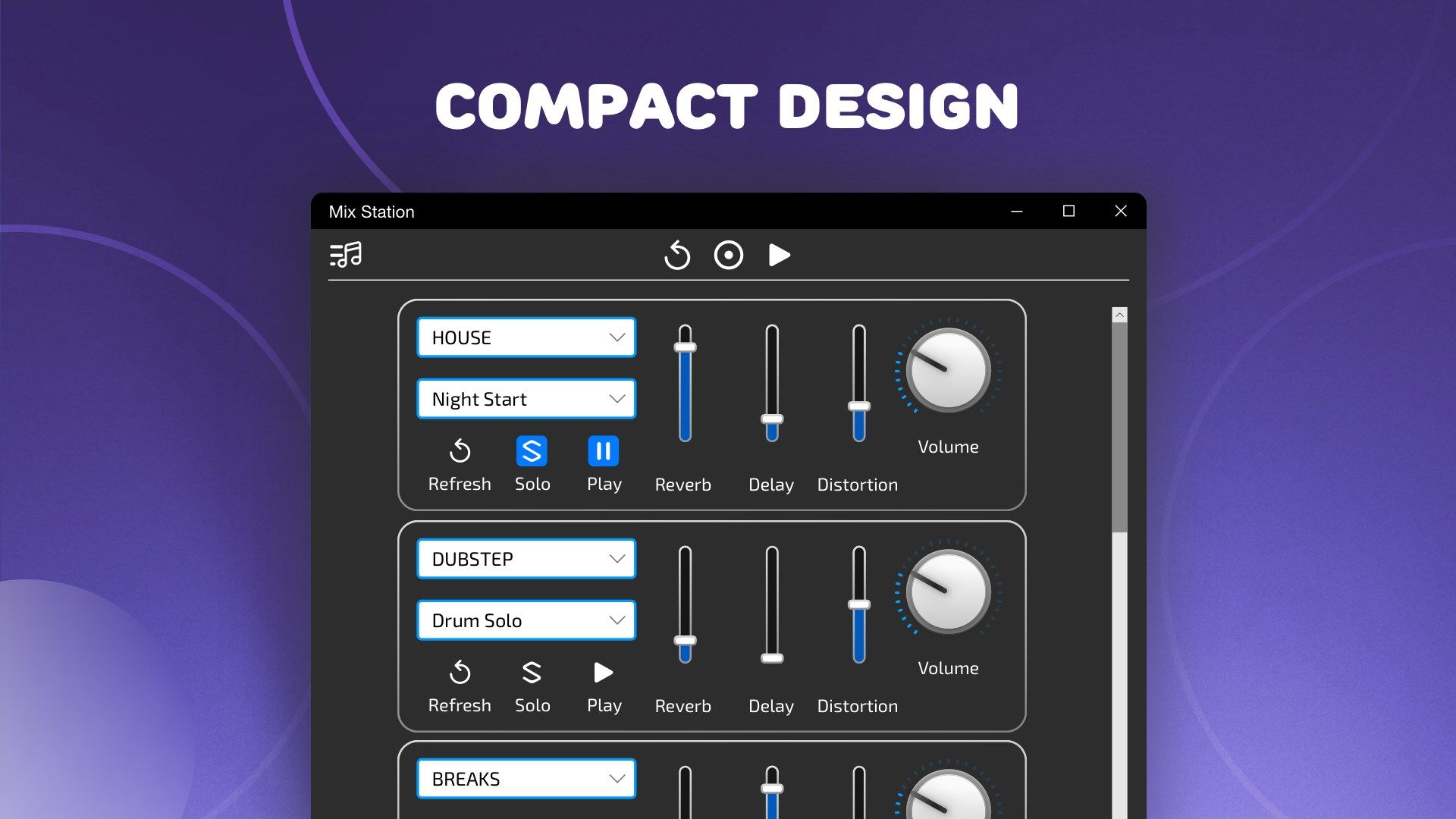Click the global Play button in toolbar
Image resolution: width=1456 pixels, height=819 pixels.
(779, 253)
